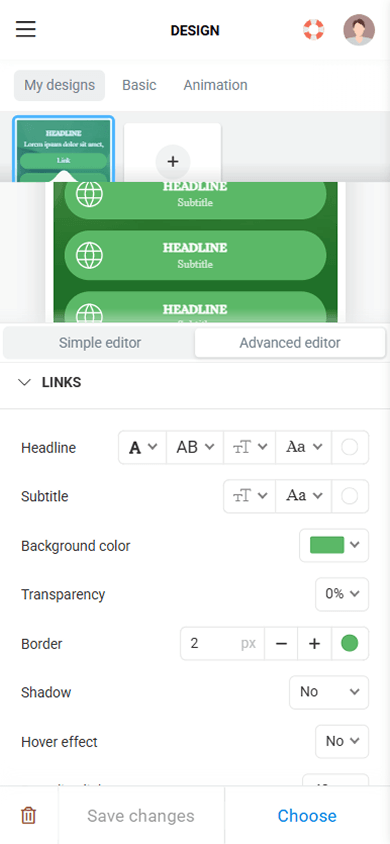Click the Choose button
The width and height of the screenshot is (390, 844).
[307, 816]
